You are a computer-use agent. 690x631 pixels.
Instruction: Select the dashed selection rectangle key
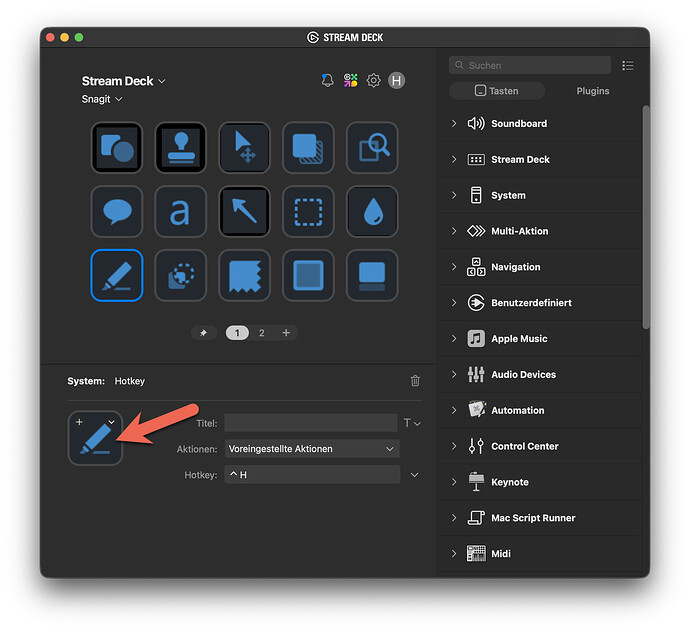[x=308, y=211]
